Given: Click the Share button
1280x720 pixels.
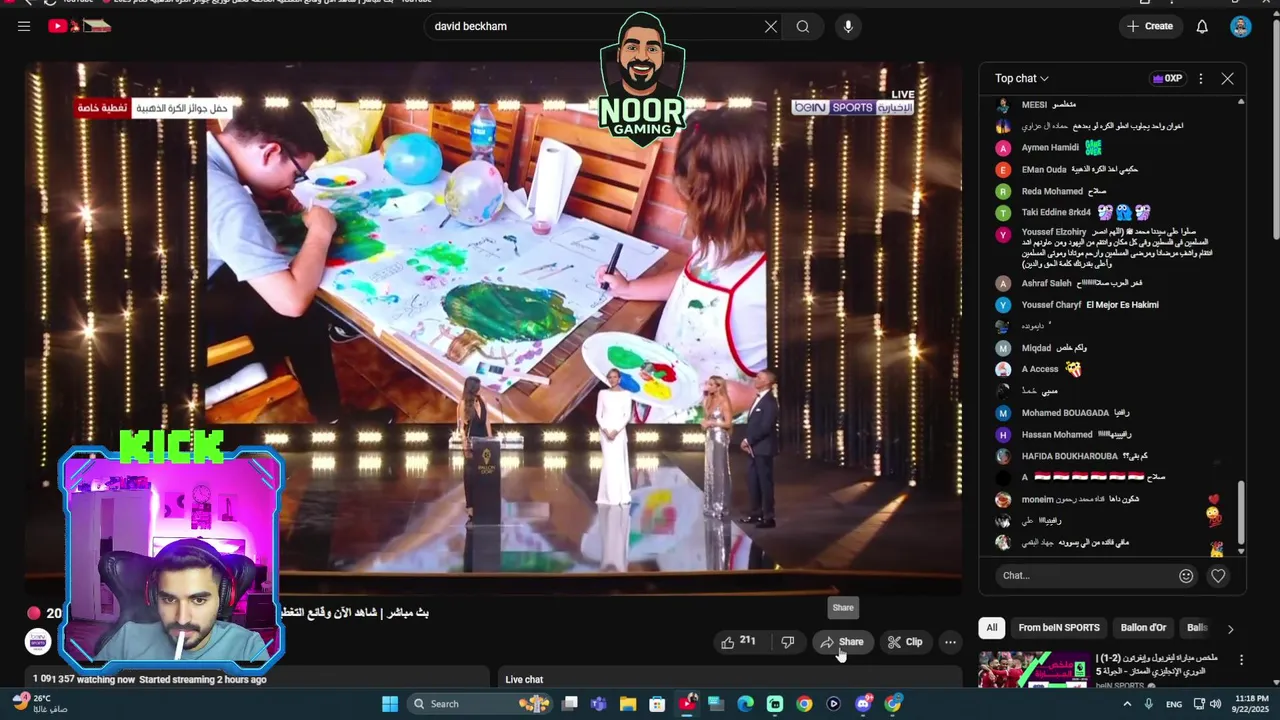Looking at the screenshot, I should pos(842,642).
